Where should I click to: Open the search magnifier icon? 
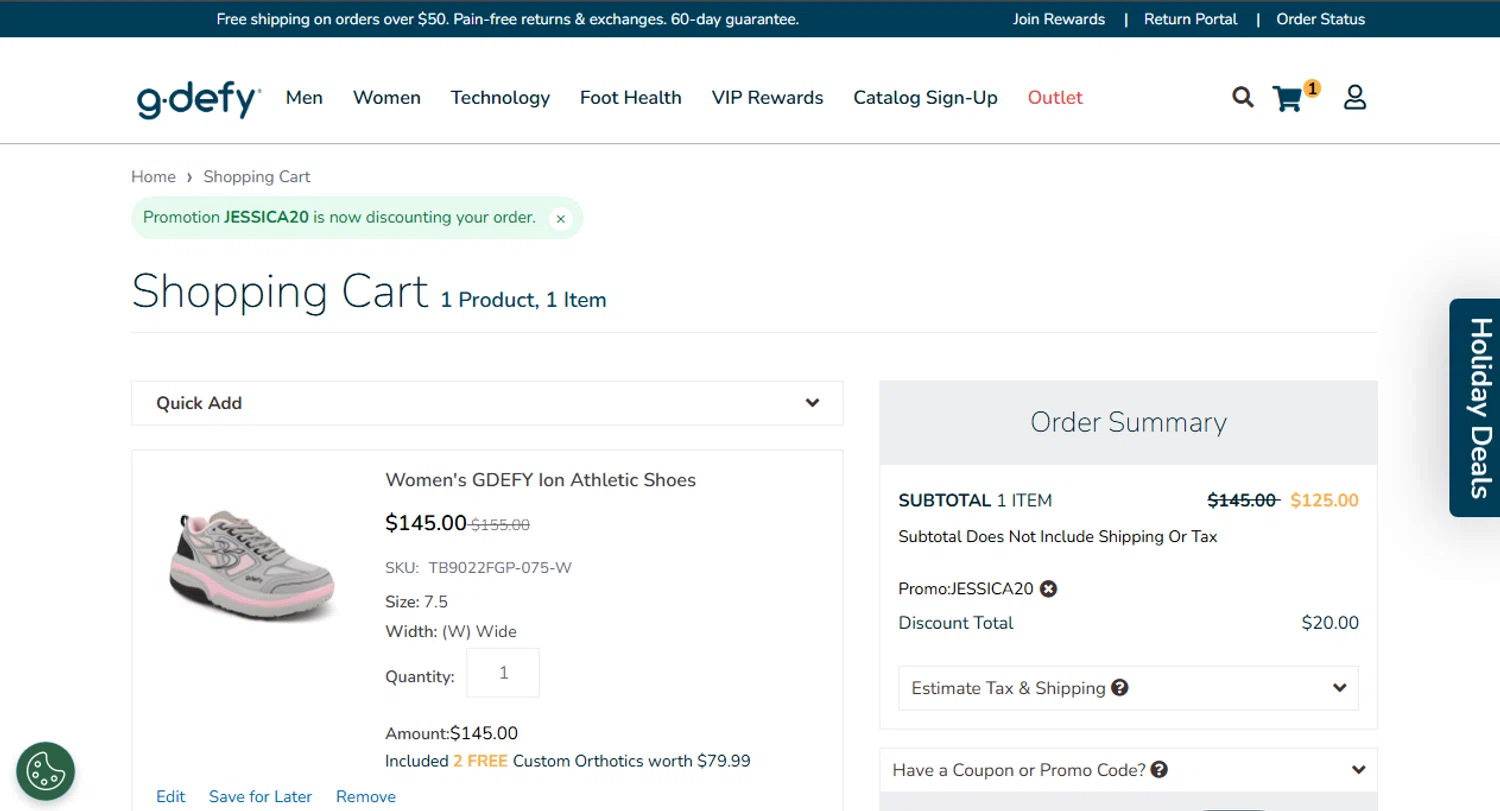[1243, 97]
